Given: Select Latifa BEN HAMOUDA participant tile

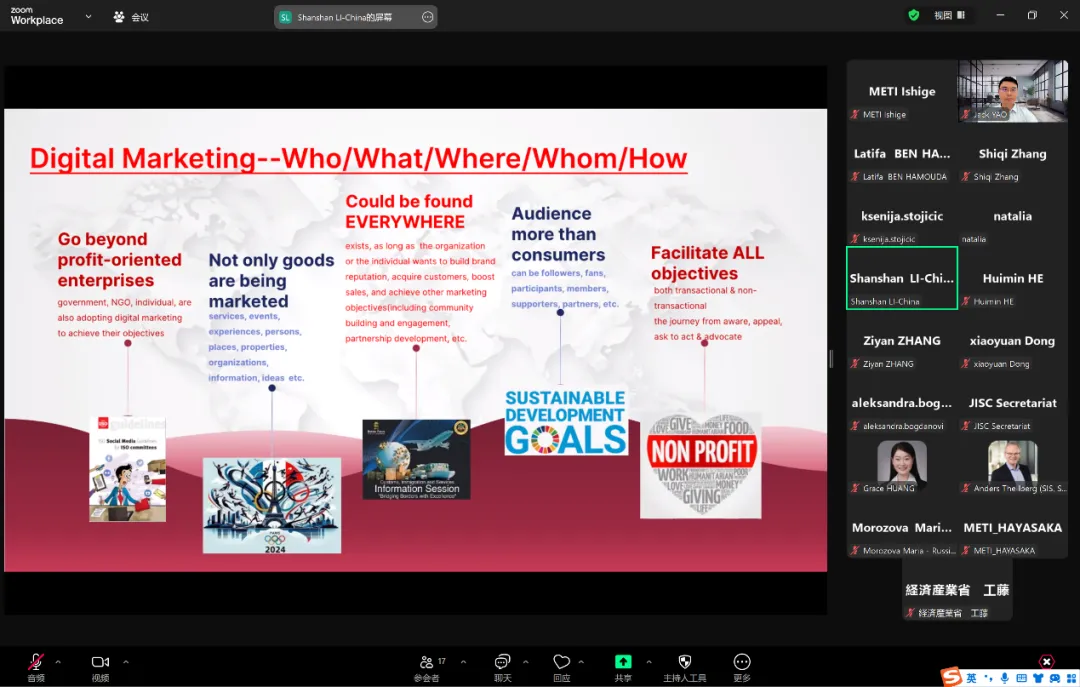Looking at the screenshot, I should pyautogui.click(x=902, y=154).
